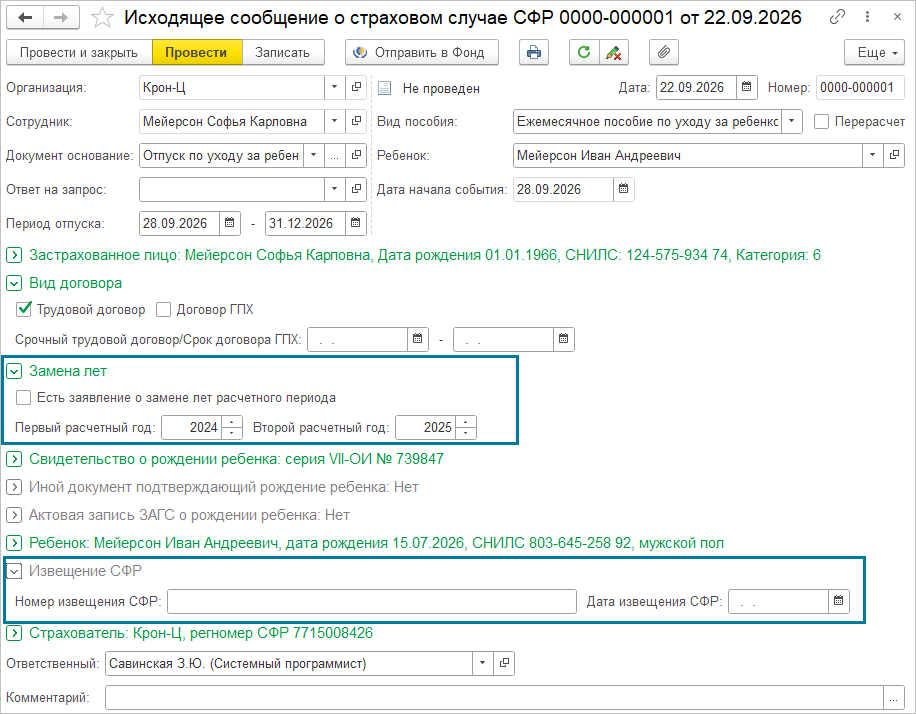This screenshot has height=714, width=916.
Task: Open the Вид пособия dropdown list
Action: [792, 122]
